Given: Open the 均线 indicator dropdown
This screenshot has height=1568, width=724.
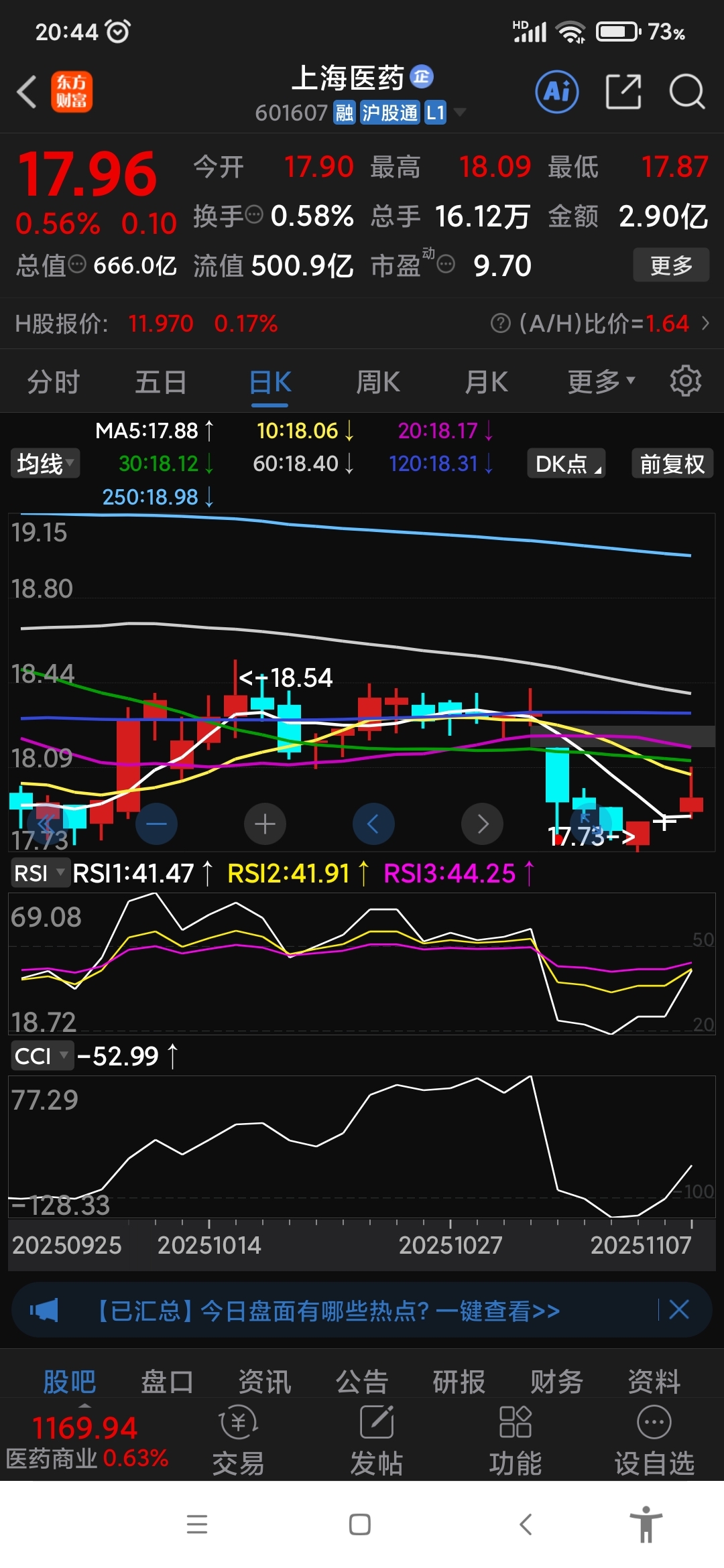Looking at the screenshot, I should pyautogui.click(x=46, y=463).
